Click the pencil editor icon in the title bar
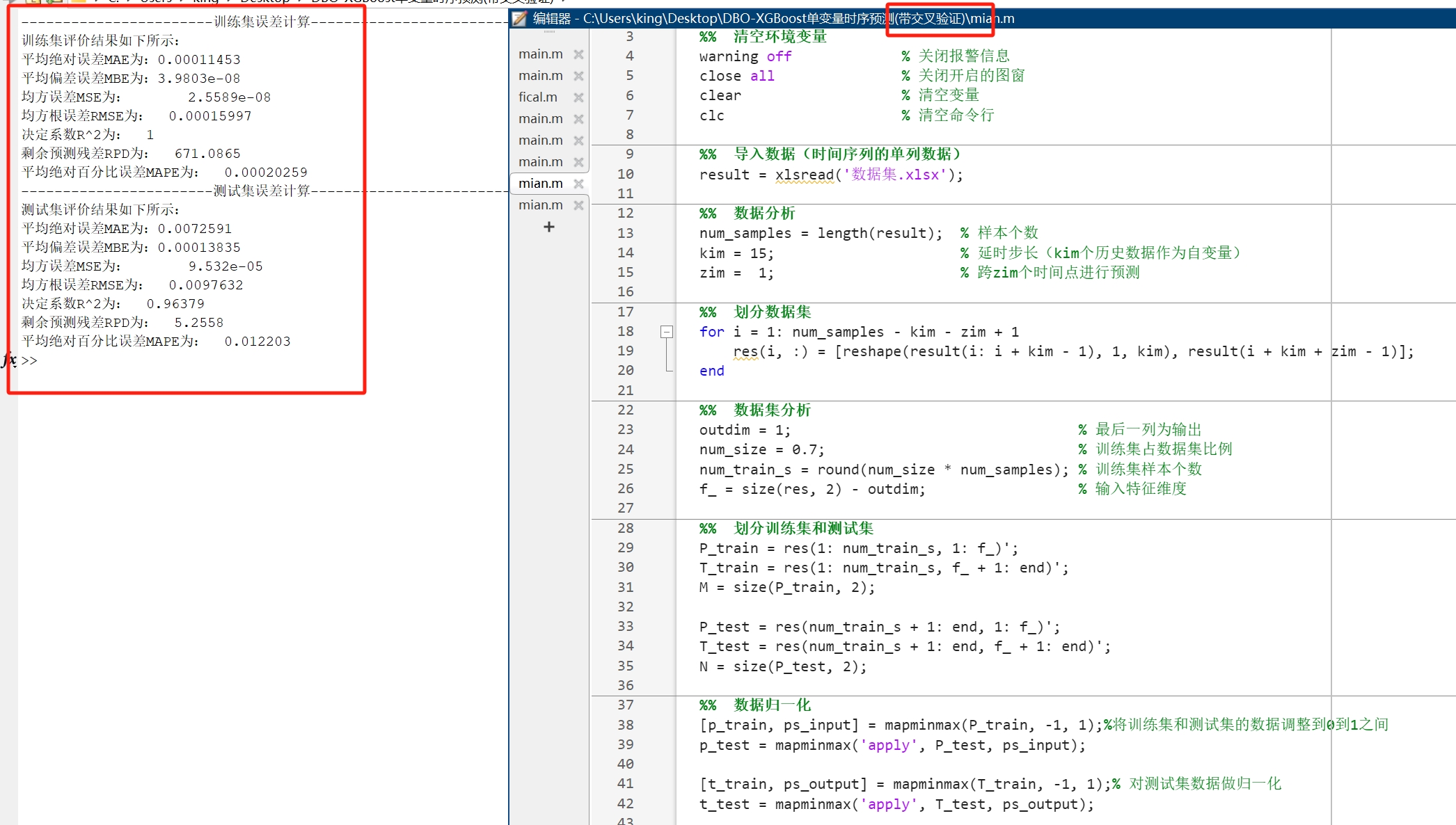This screenshot has height=825, width=1456. pos(519,19)
